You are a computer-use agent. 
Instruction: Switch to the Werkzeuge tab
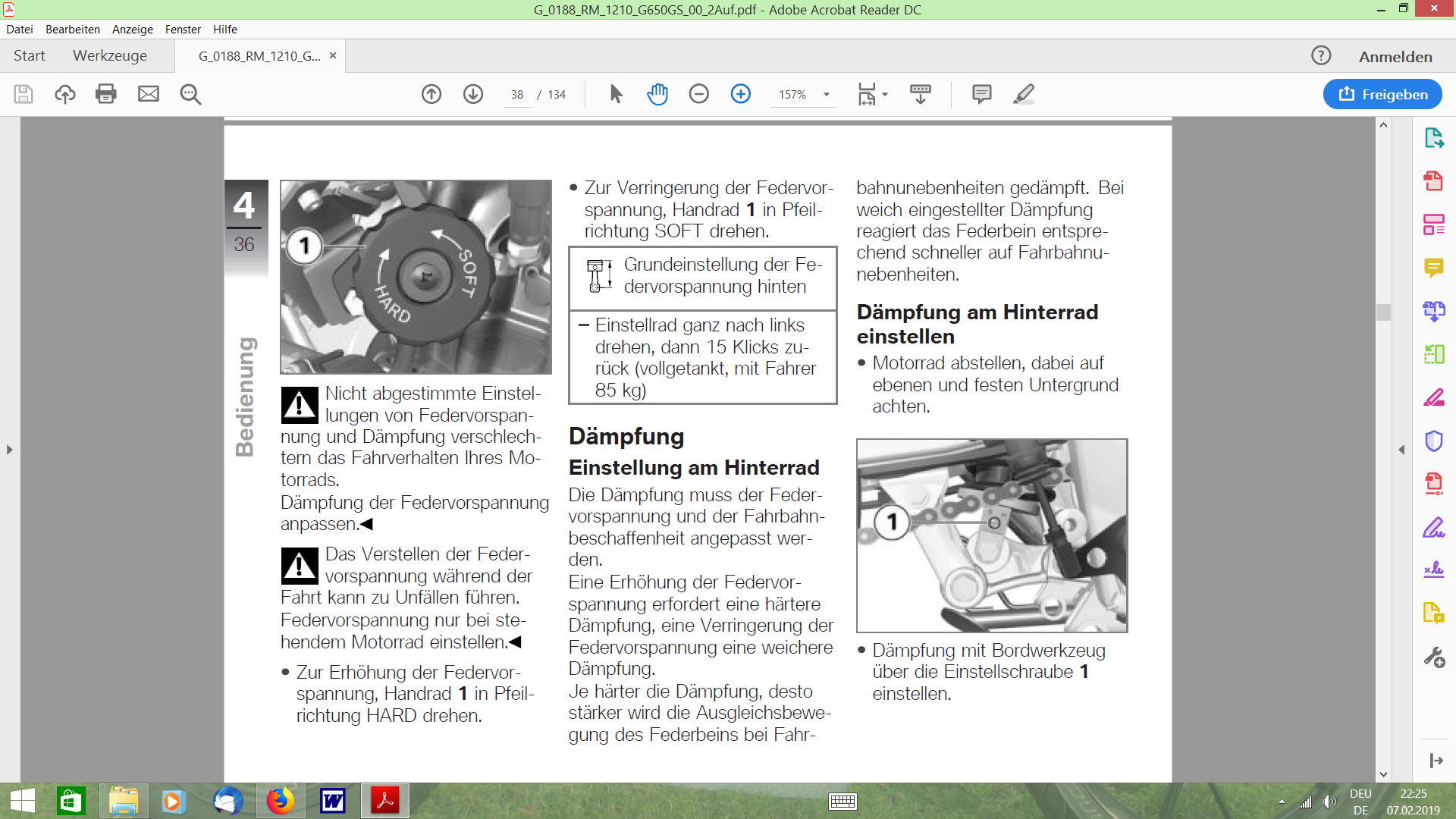[110, 56]
